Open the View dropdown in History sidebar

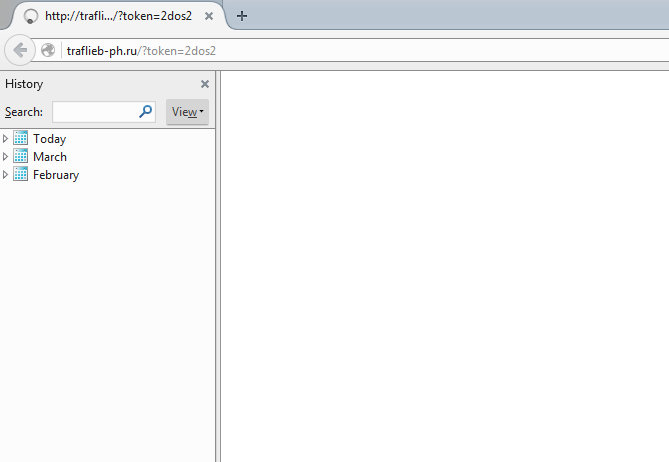tap(187, 112)
